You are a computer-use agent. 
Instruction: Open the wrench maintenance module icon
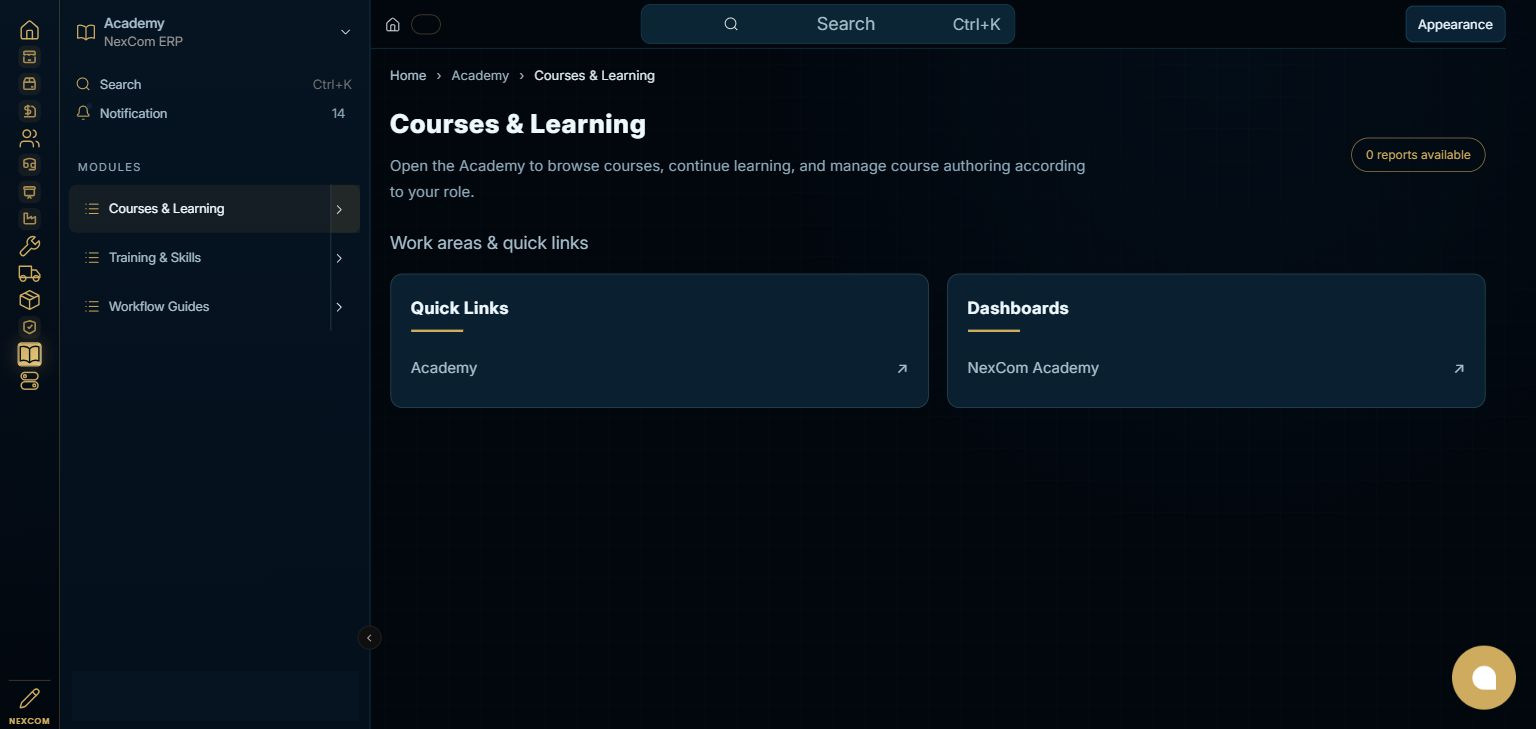pyautogui.click(x=29, y=246)
